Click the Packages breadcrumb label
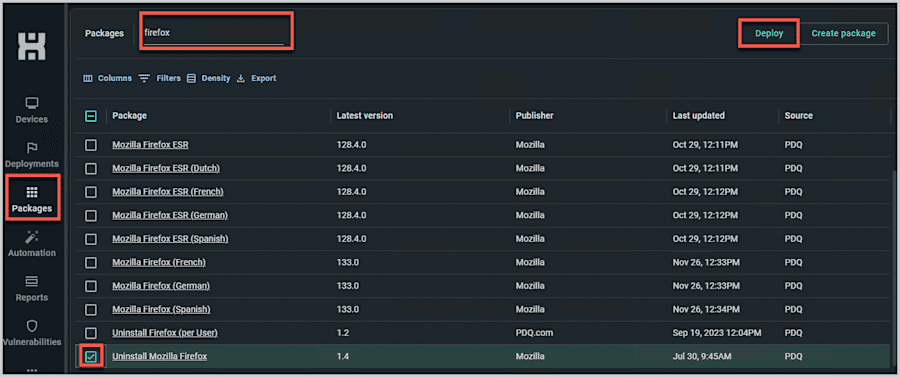The height and width of the screenshot is (377, 900). [x=104, y=33]
